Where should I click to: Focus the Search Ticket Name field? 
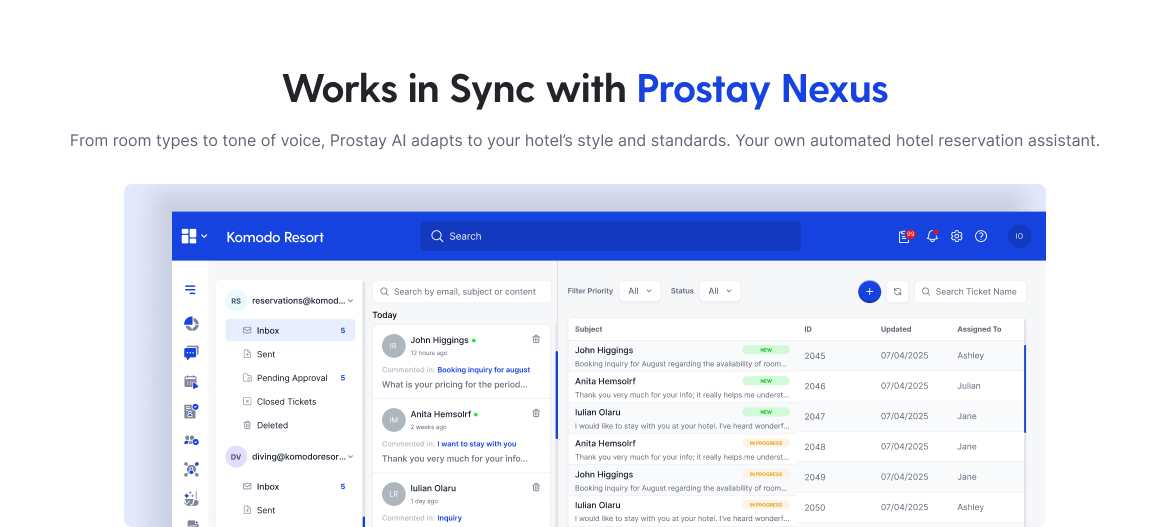point(971,292)
